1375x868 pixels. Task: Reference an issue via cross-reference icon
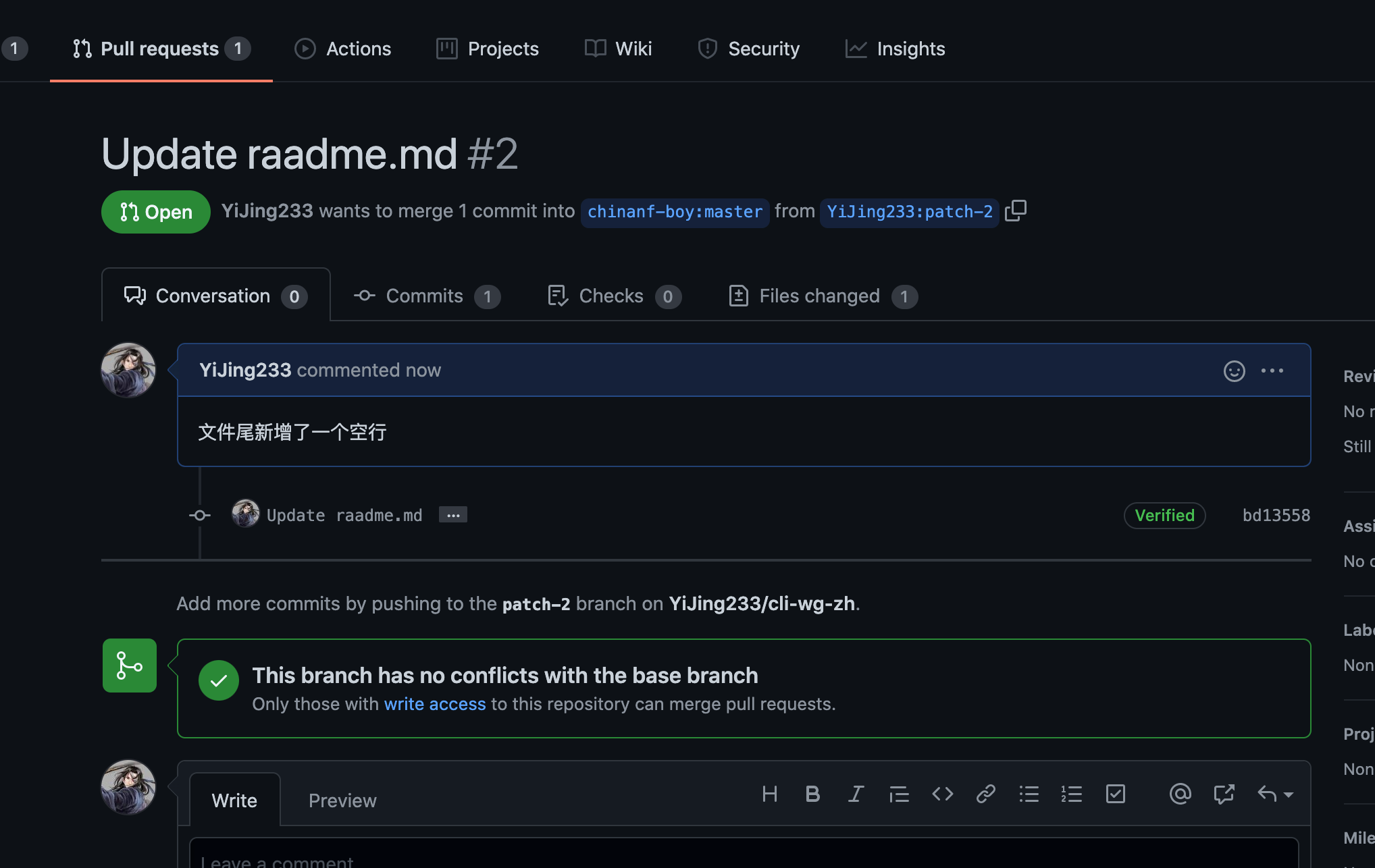pos(1224,794)
